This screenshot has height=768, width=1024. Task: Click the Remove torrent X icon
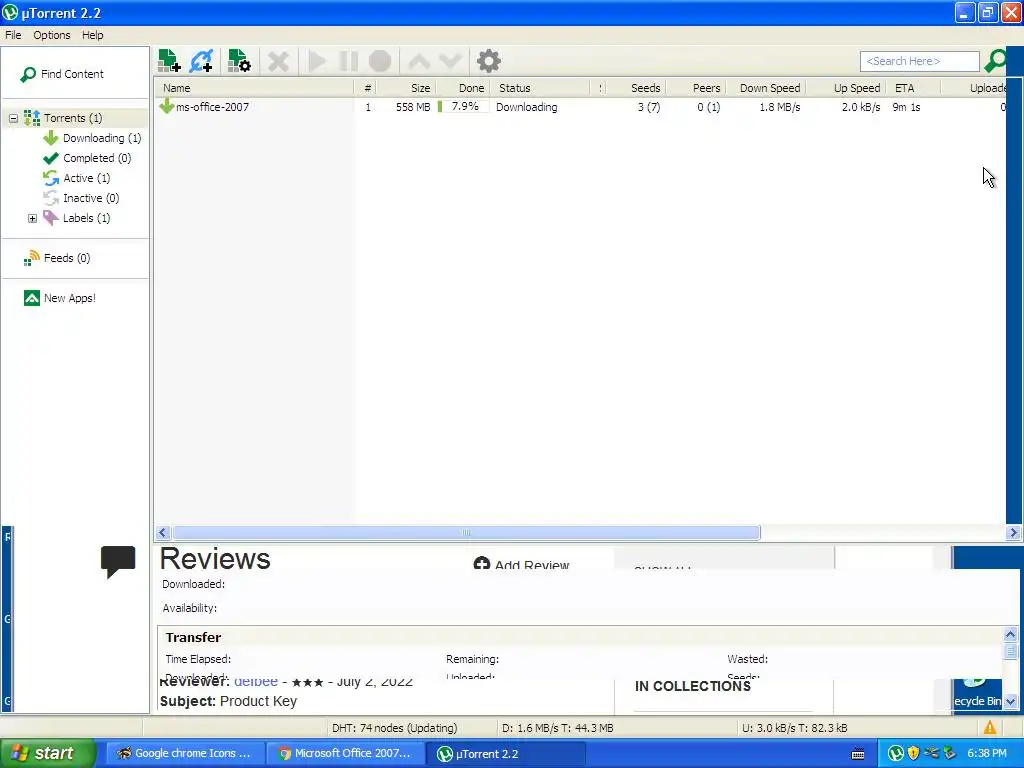click(278, 61)
